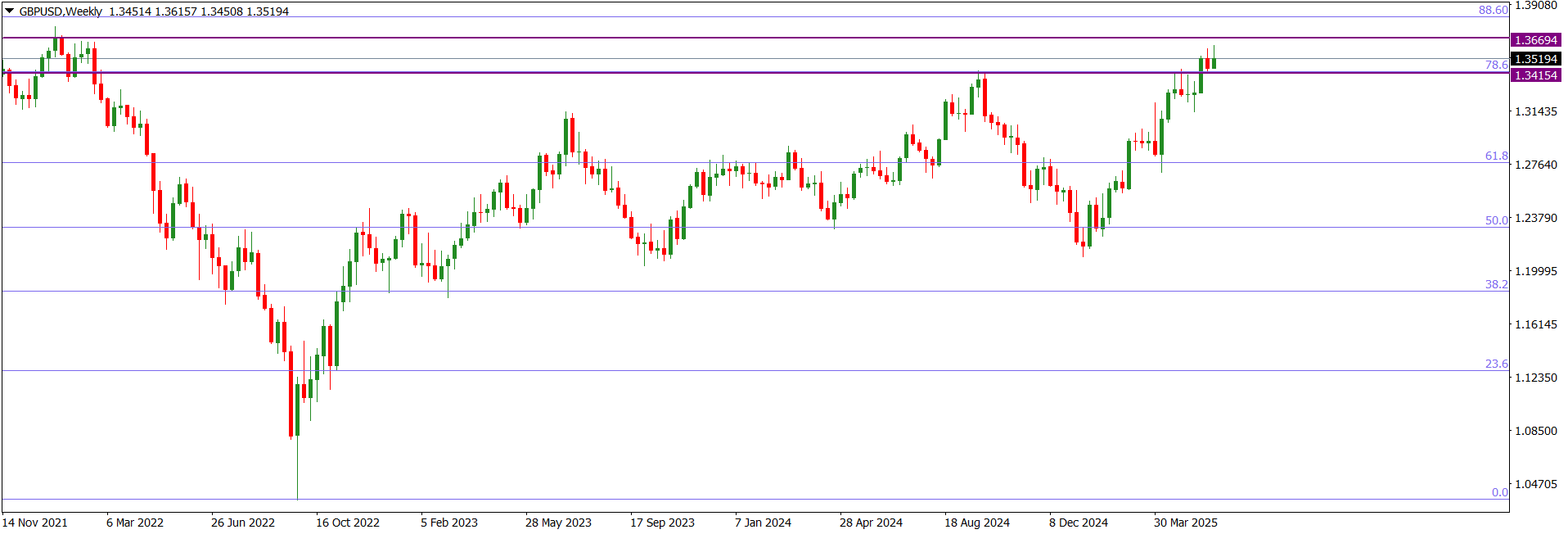
Task: Click the 7 Jan 2024 date on time axis
Action: pos(763,523)
